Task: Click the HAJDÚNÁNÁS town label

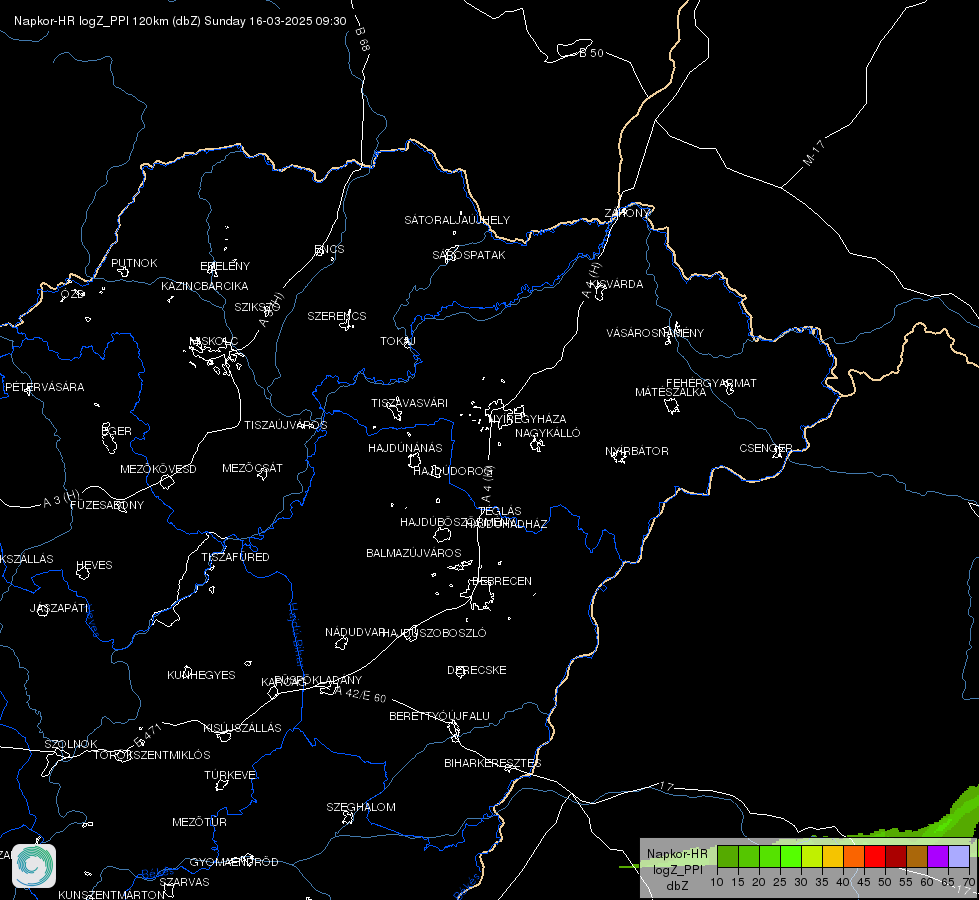Action: click(405, 448)
